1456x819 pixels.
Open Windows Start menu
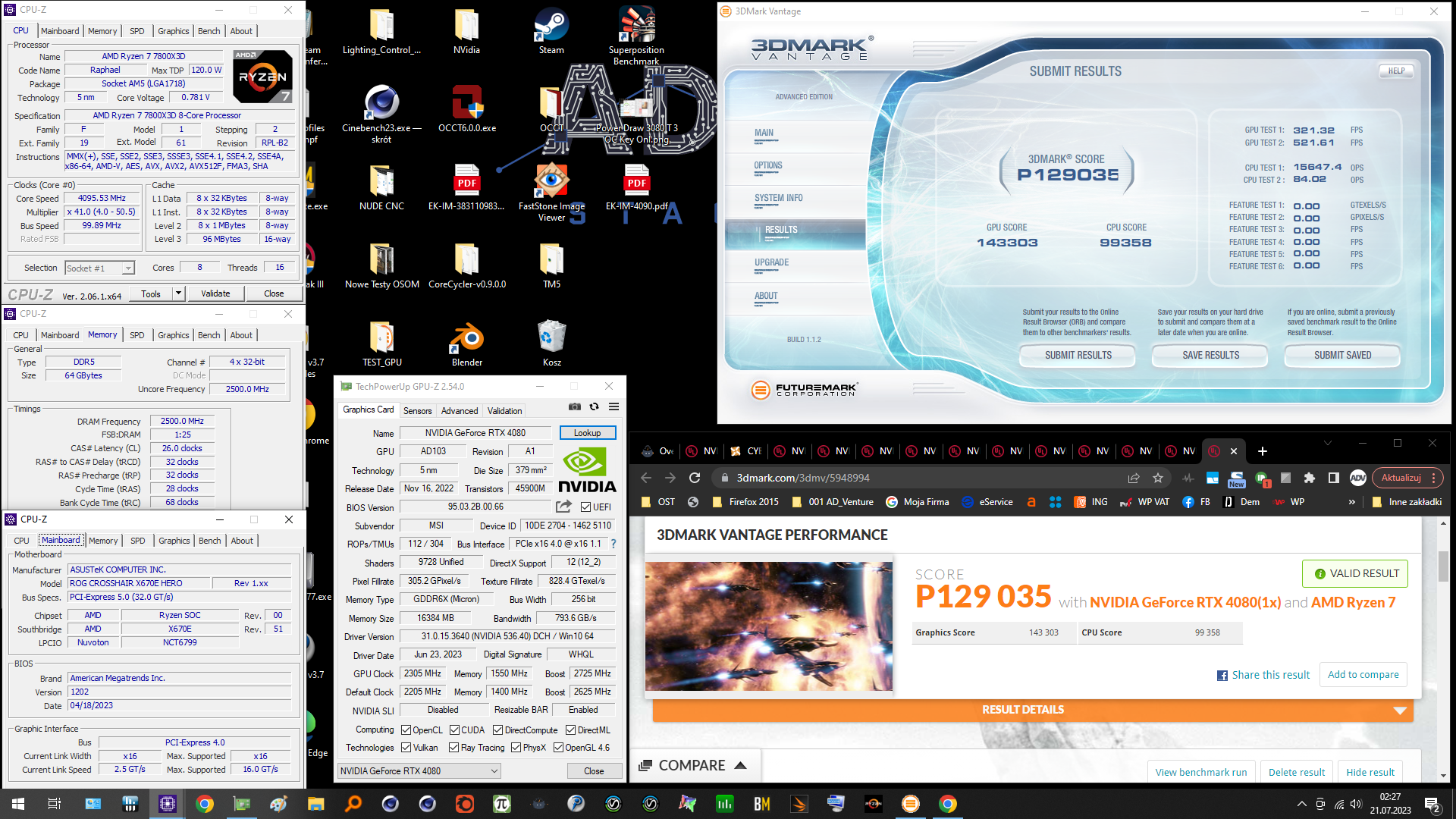pos(18,804)
